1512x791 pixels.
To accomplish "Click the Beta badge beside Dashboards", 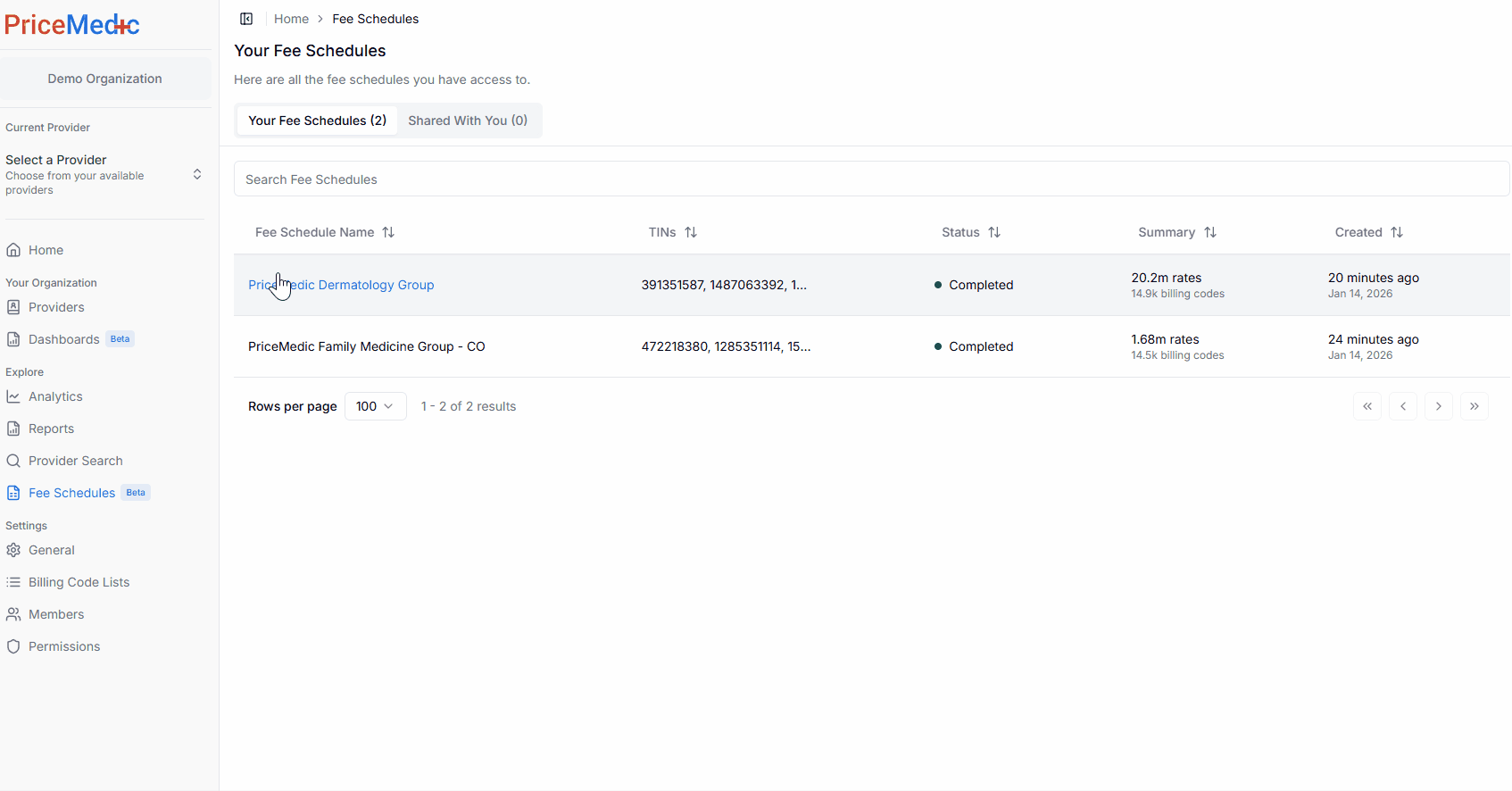I will click(x=120, y=339).
